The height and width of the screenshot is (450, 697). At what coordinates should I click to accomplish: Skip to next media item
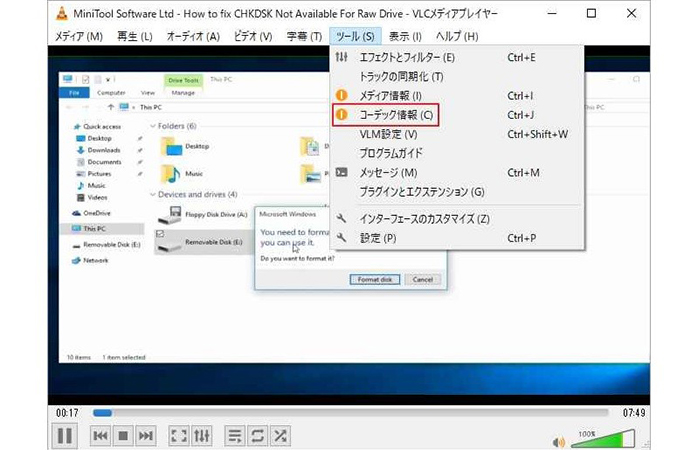146,436
